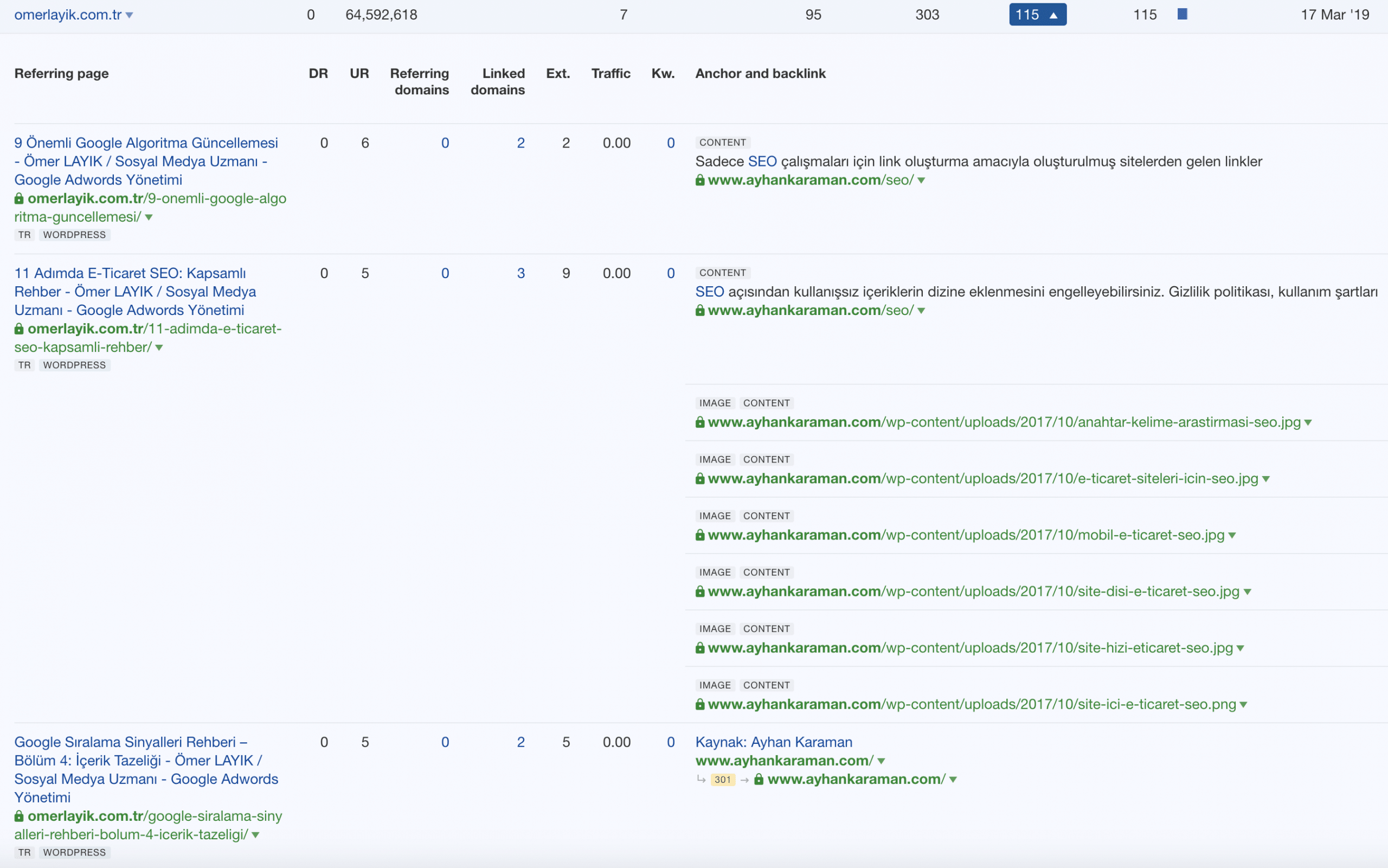Sort by the Traffic column header
1388x868 pixels.
[x=611, y=74]
